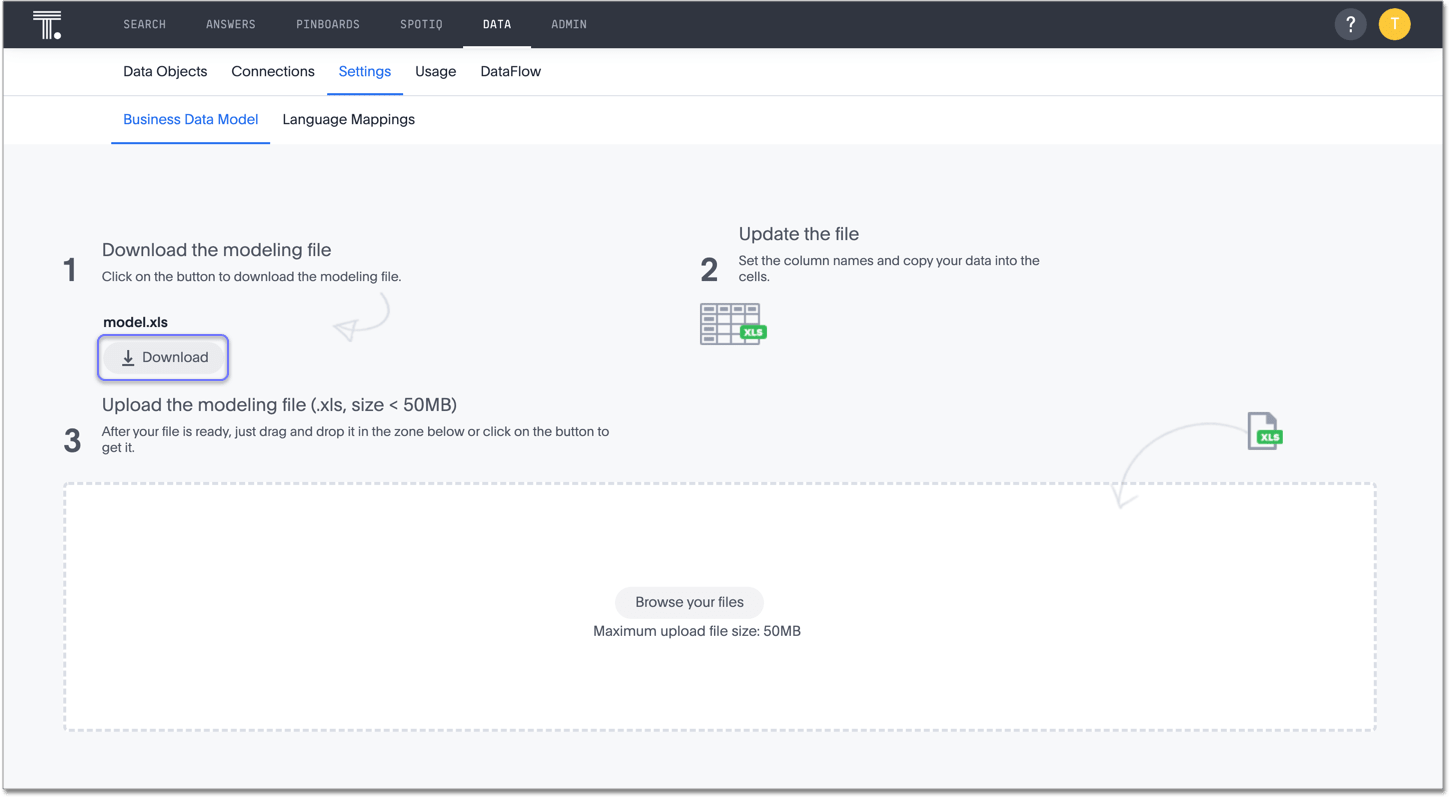Click the XLS file document icon
Screen dimensions: 1450x798
[x=1264, y=431]
